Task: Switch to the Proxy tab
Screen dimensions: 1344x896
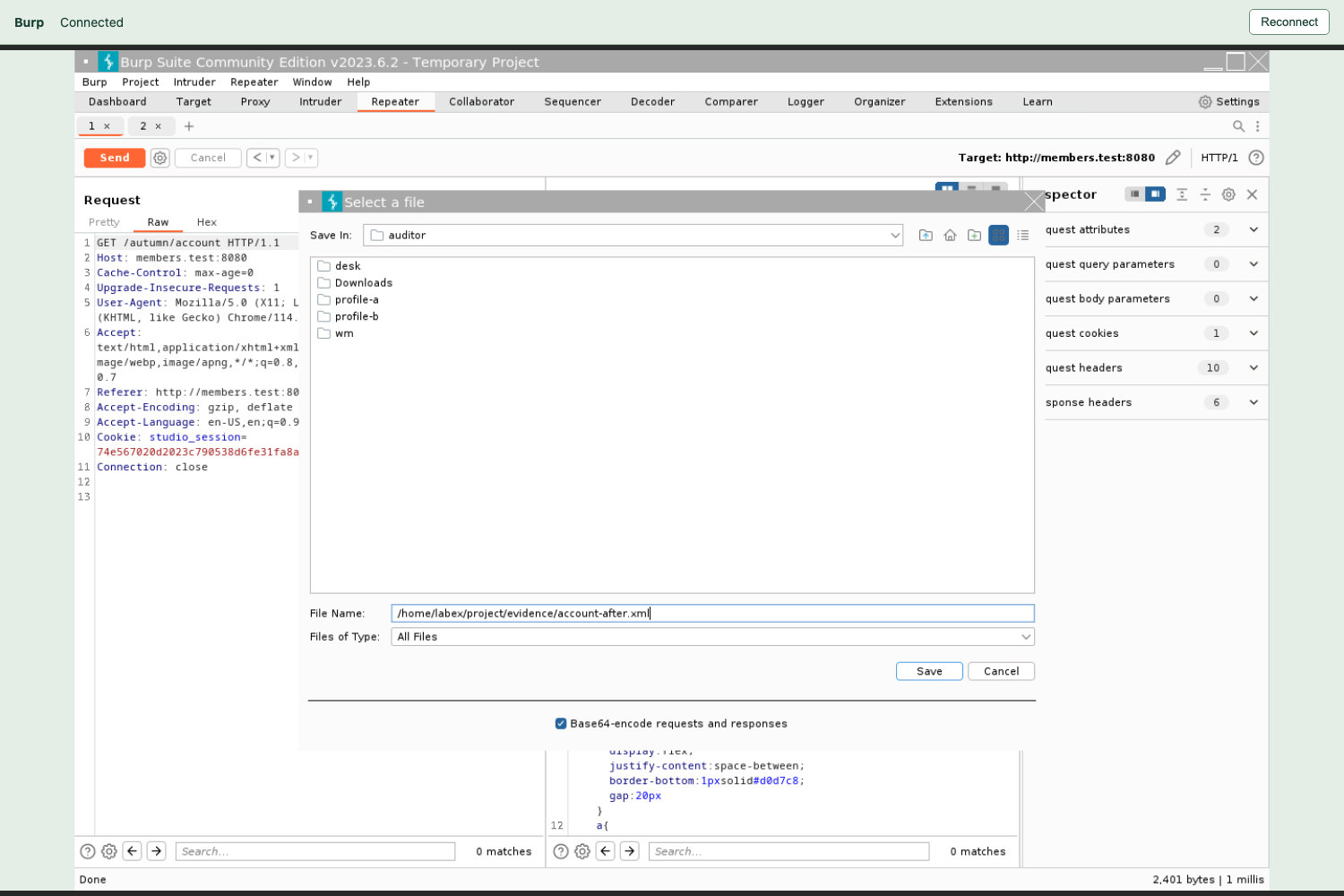Action: coord(255,102)
